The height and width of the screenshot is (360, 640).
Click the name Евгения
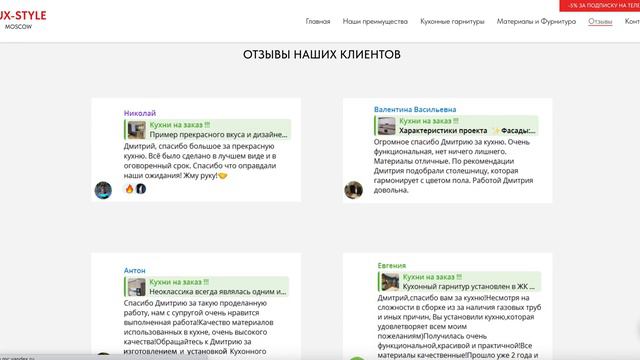pyautogui.click(x=391, y=265)
